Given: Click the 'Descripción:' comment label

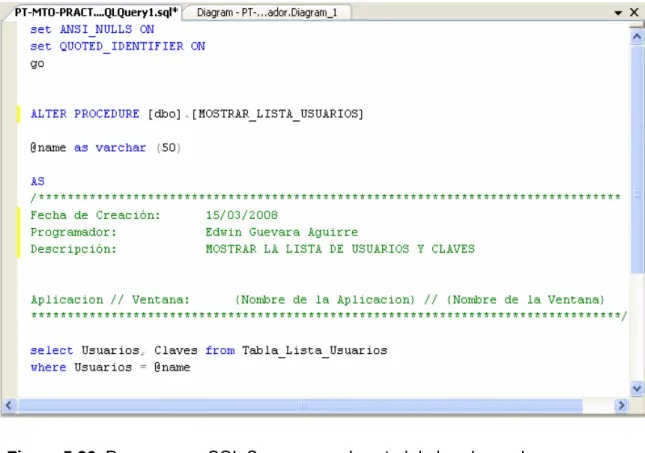Looking at the screenshot, I should pyautogui.click(x=74, y=249).
